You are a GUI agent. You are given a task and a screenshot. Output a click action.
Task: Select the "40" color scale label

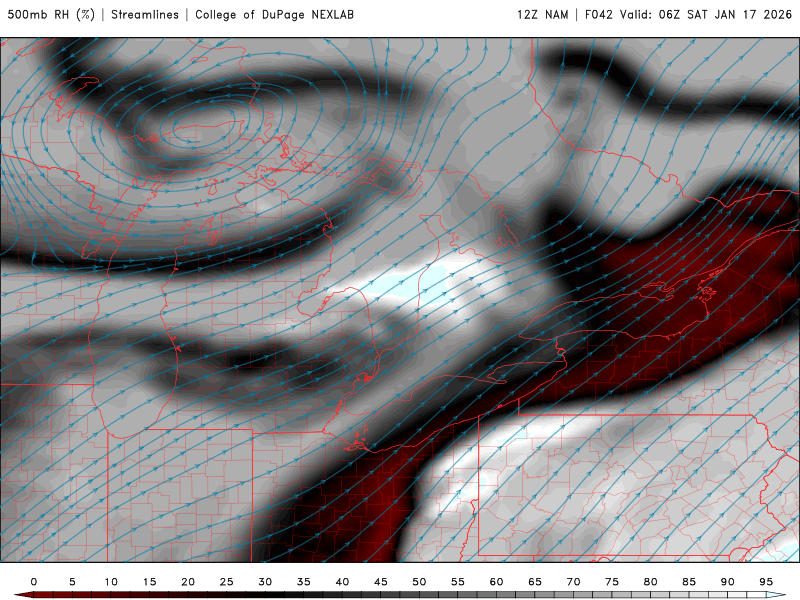pyautogui.click(x=342, y=582)
